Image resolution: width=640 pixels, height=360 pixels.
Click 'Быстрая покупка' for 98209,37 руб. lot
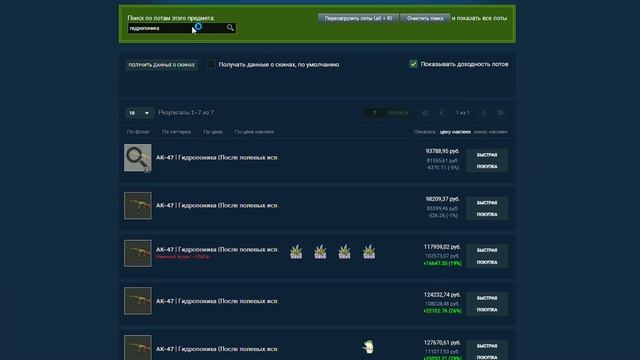487,208
